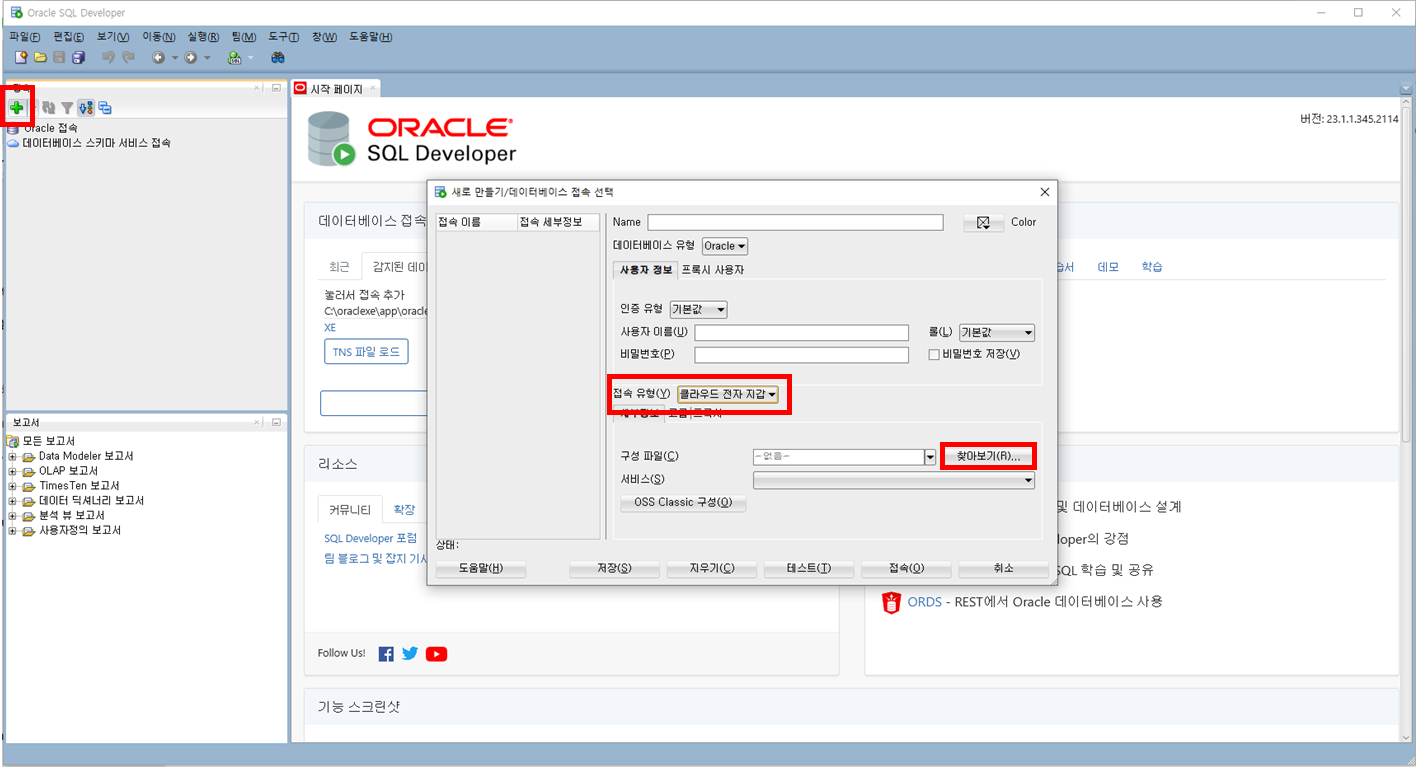Open the 구성 파일 dropdown arrow

tap(930, 457)
